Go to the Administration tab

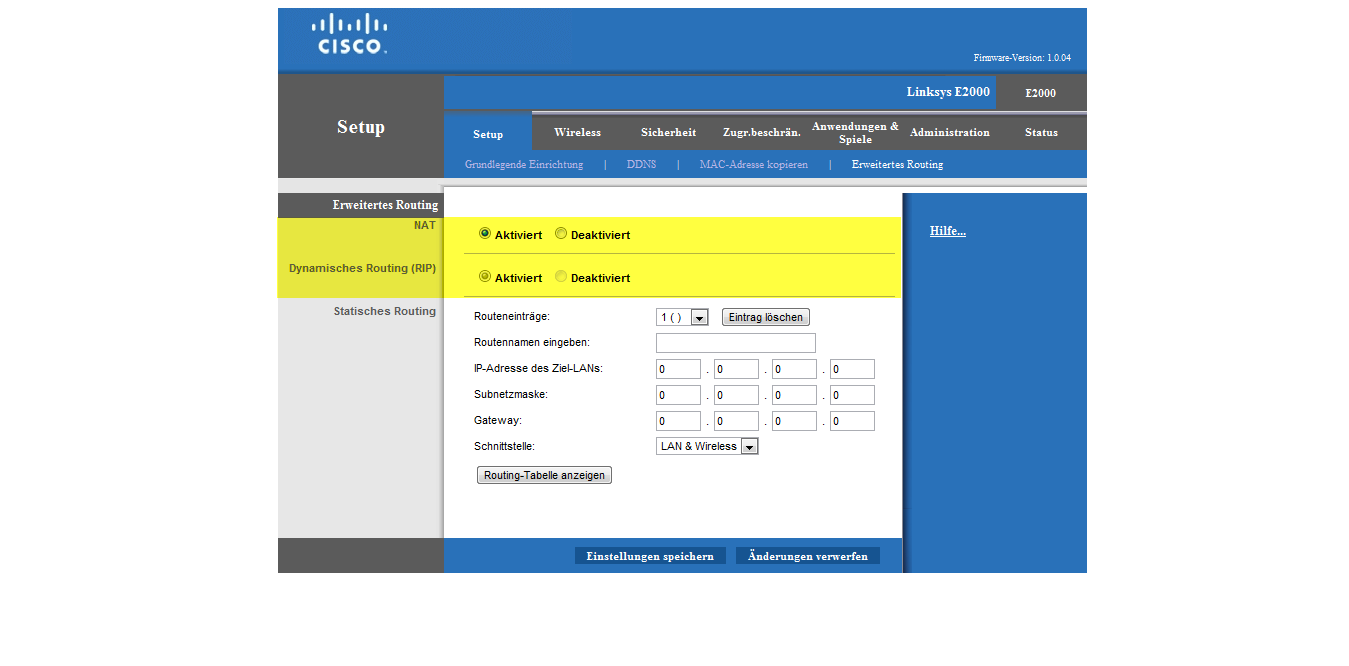949,132
